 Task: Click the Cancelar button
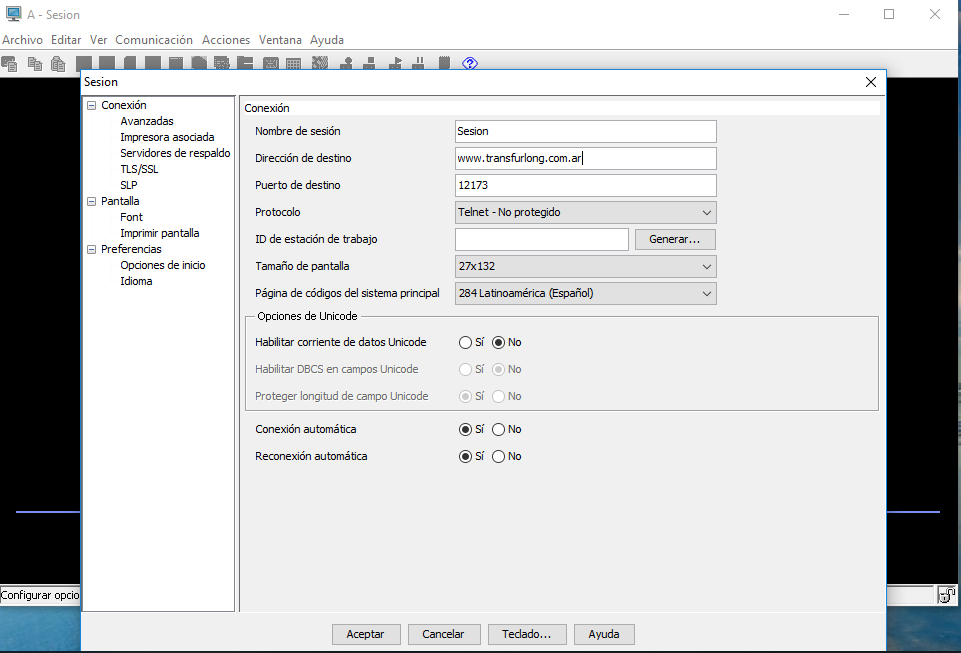[444, 634]
